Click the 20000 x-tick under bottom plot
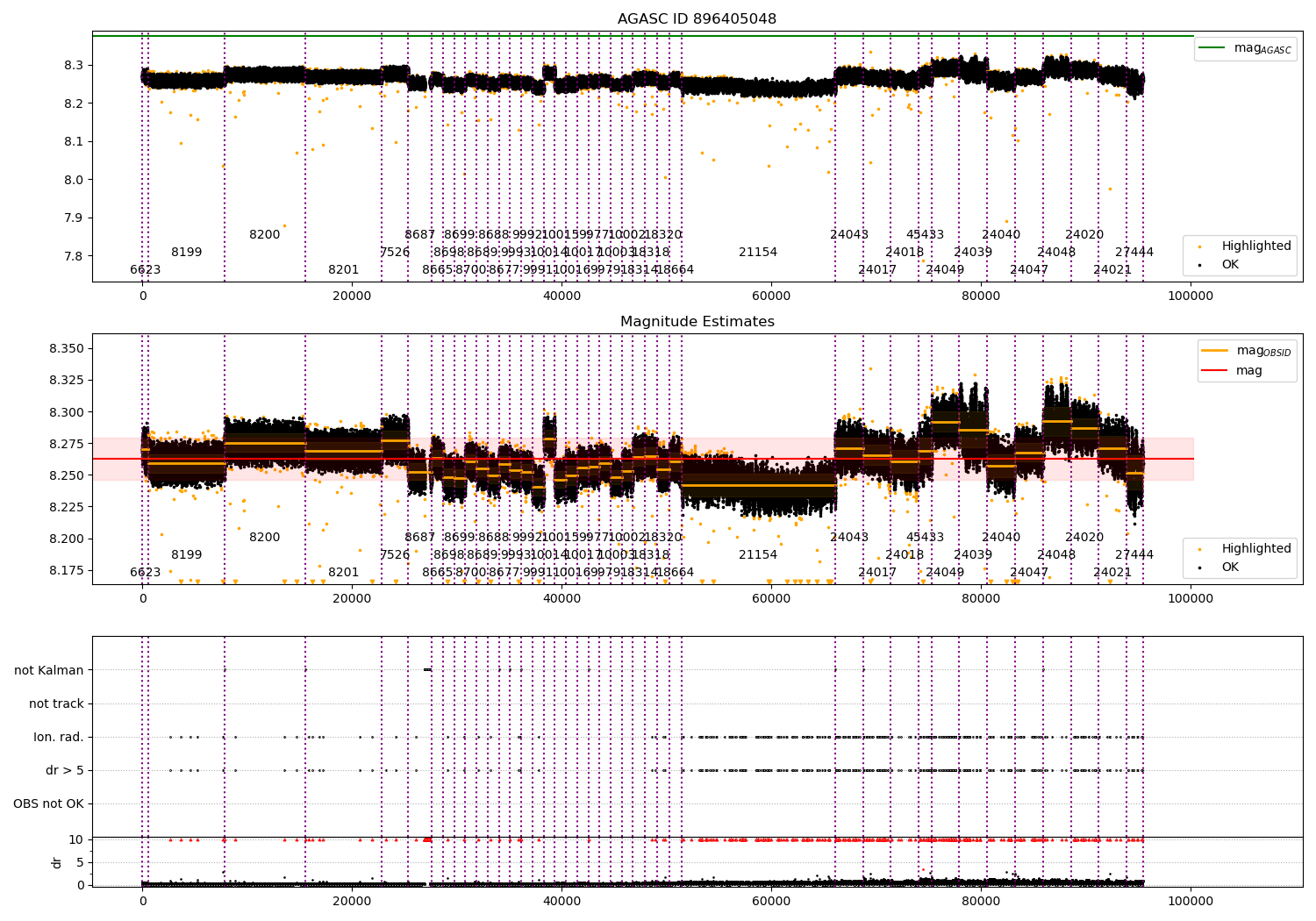 pyautogui.click(x=352, y=901)
